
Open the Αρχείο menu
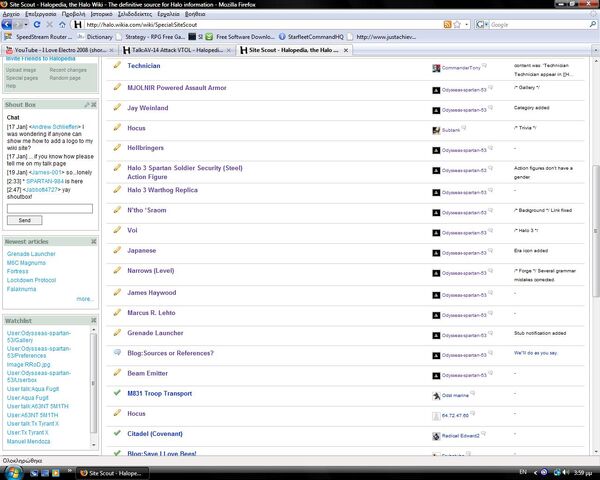pyautogui.click(x=11, y=14)
